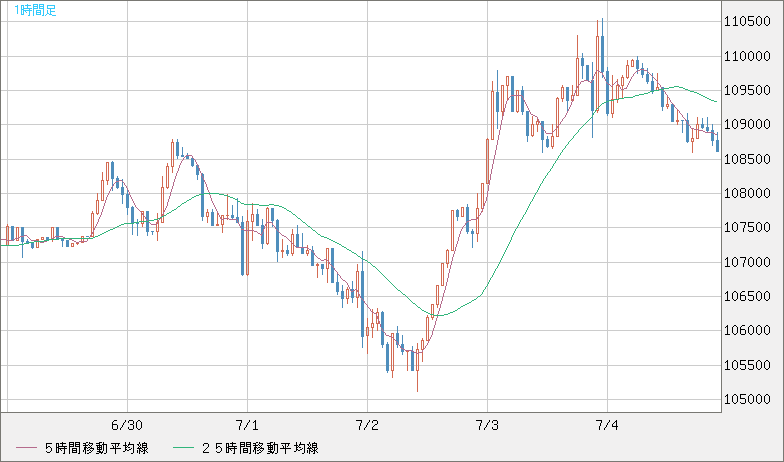Viewport: 784px width, 462px height.
Task: Select the 7/2 date label
Action: tap(367, 426)
